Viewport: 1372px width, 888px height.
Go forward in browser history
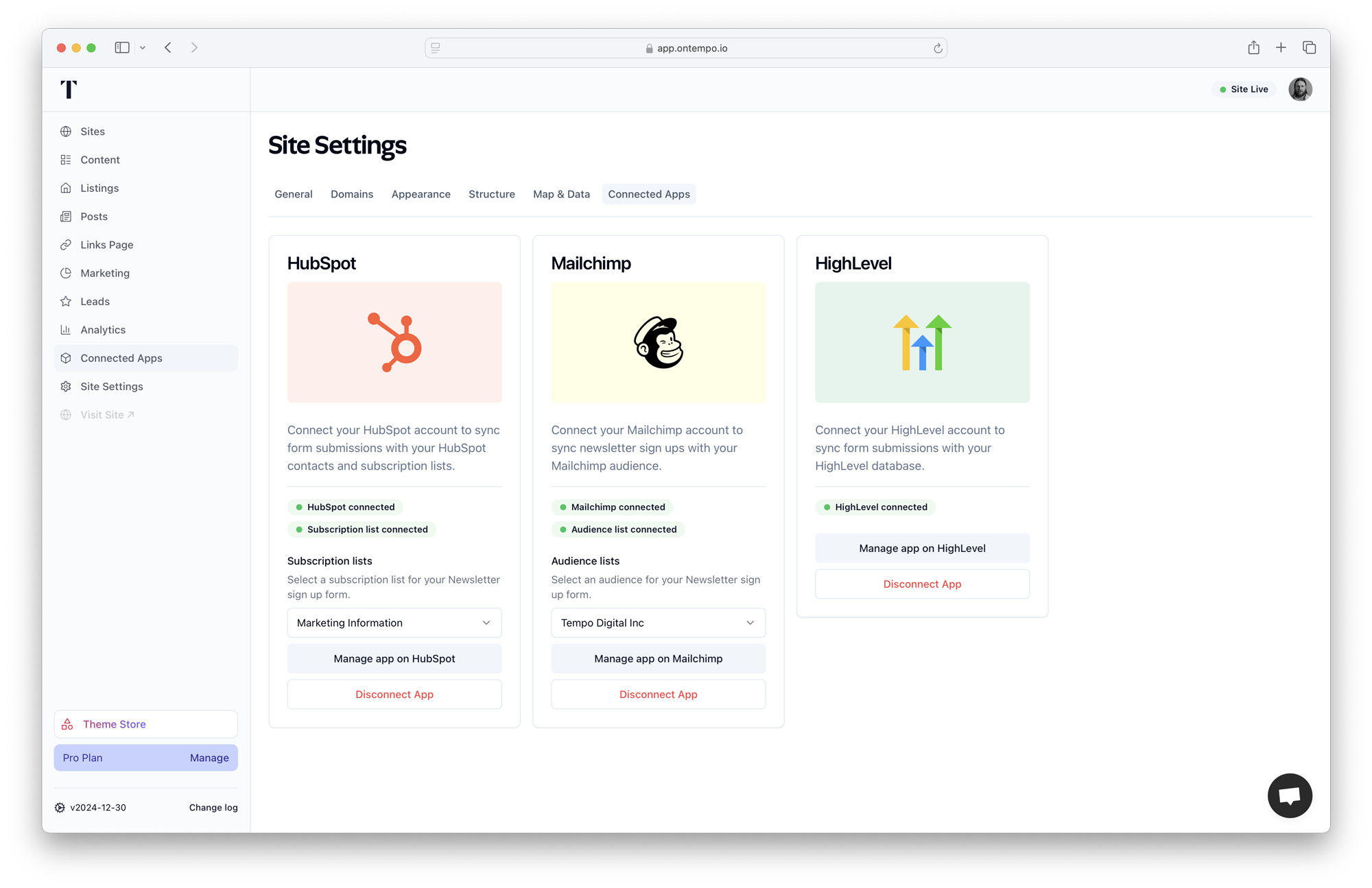pos(194,47)
